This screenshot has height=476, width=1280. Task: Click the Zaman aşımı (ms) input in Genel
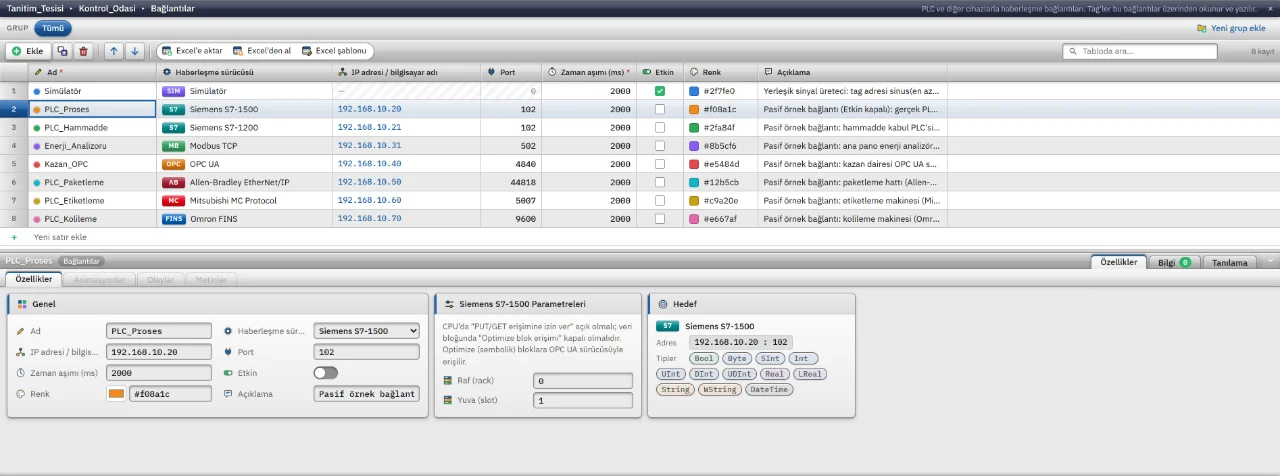point(159,372)
